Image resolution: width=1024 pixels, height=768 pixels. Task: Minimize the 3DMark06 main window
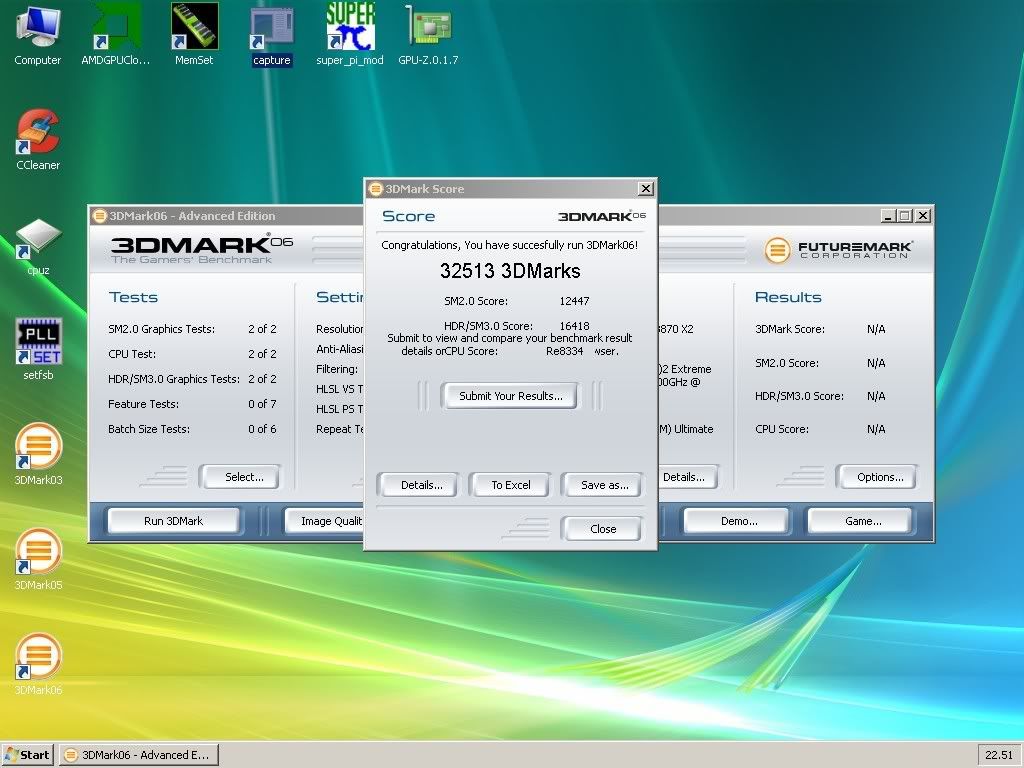[x=887, y=216]
